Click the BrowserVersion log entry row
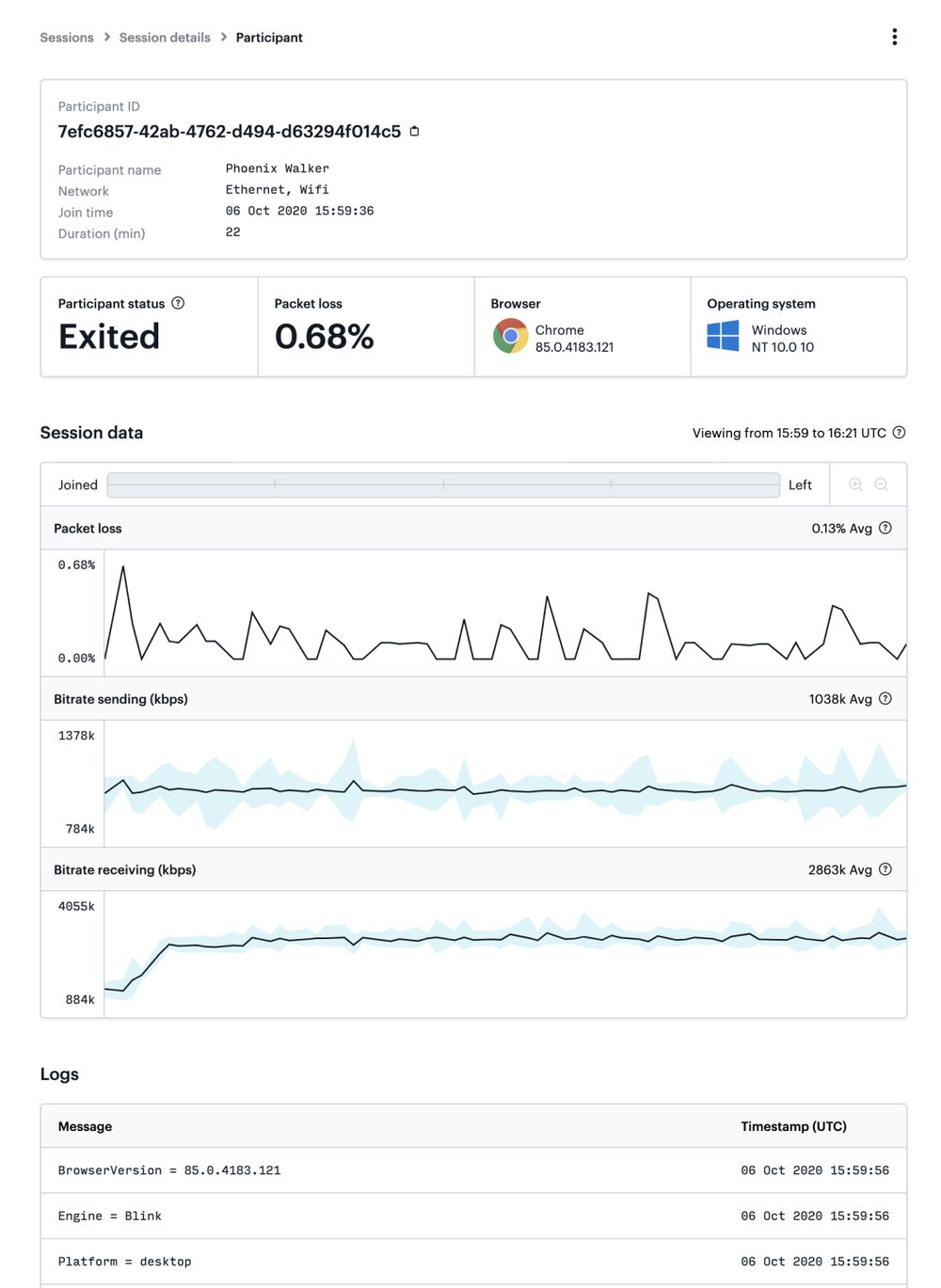The image size is (941, 1288). pos(376,1170)
